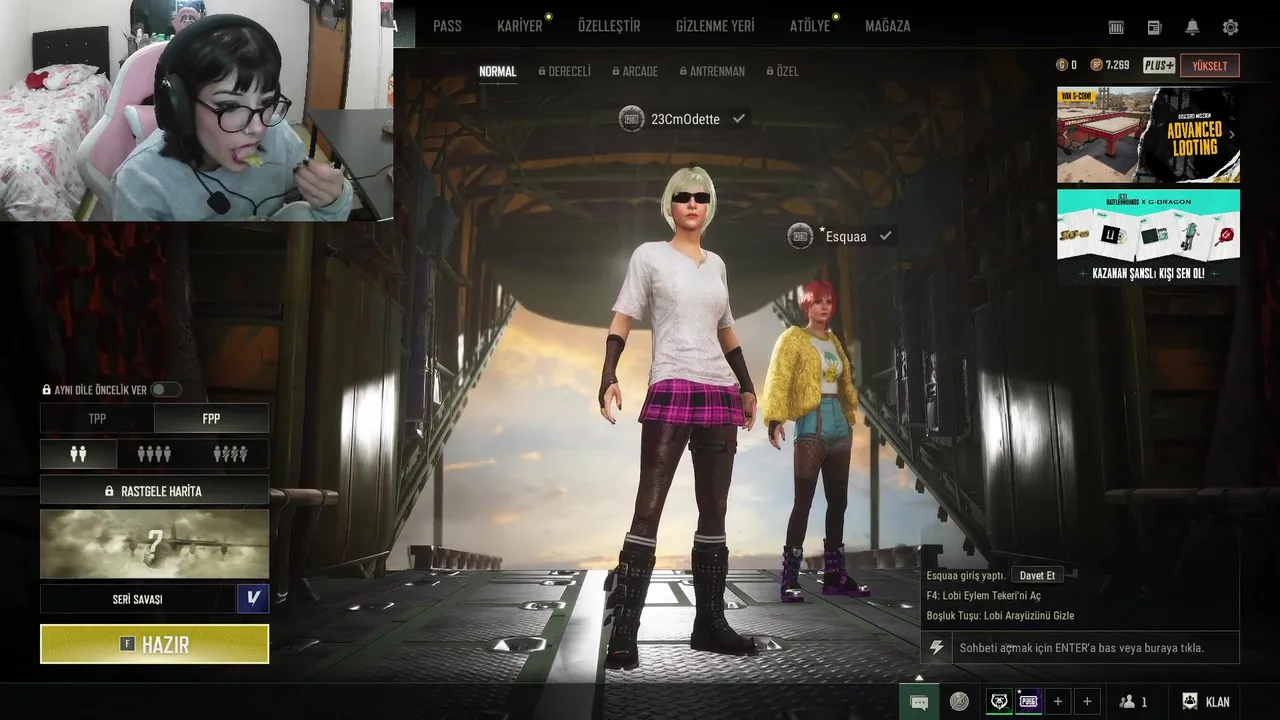Image resolution: width=1280 pixels, height=720 pixels.
Task: Open the GİZLENME YERİ tab
Action: pyautogui.click(x=715, y=26)
